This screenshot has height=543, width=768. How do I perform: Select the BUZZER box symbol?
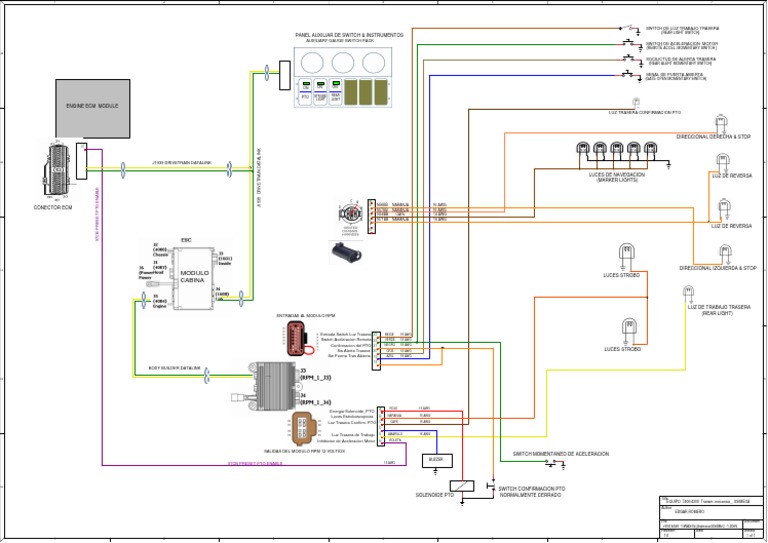437,460
